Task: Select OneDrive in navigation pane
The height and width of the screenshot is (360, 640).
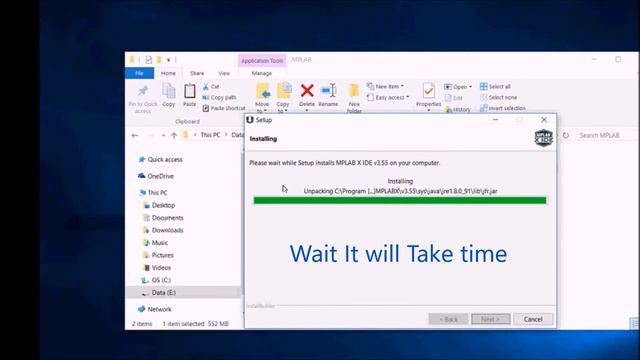Action: pos(156,176)
